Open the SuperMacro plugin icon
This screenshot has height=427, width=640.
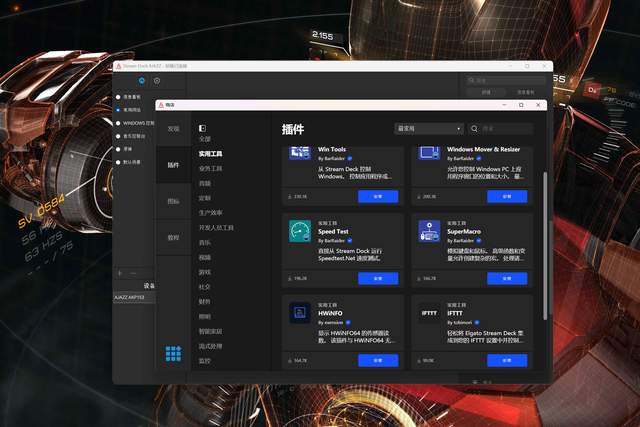pos(429,231)
